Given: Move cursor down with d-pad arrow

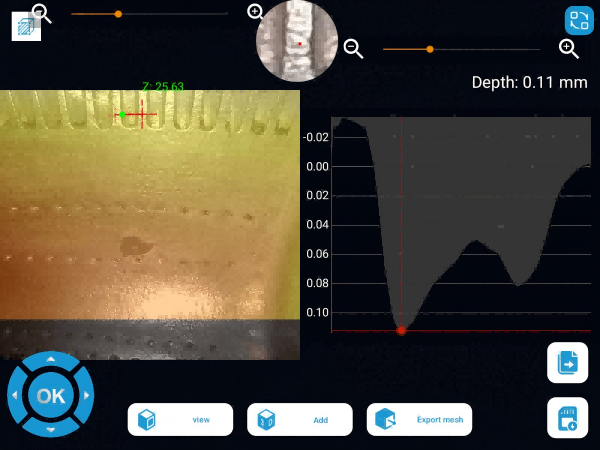Looking at the screenshot, I should [x=51, y=430].
